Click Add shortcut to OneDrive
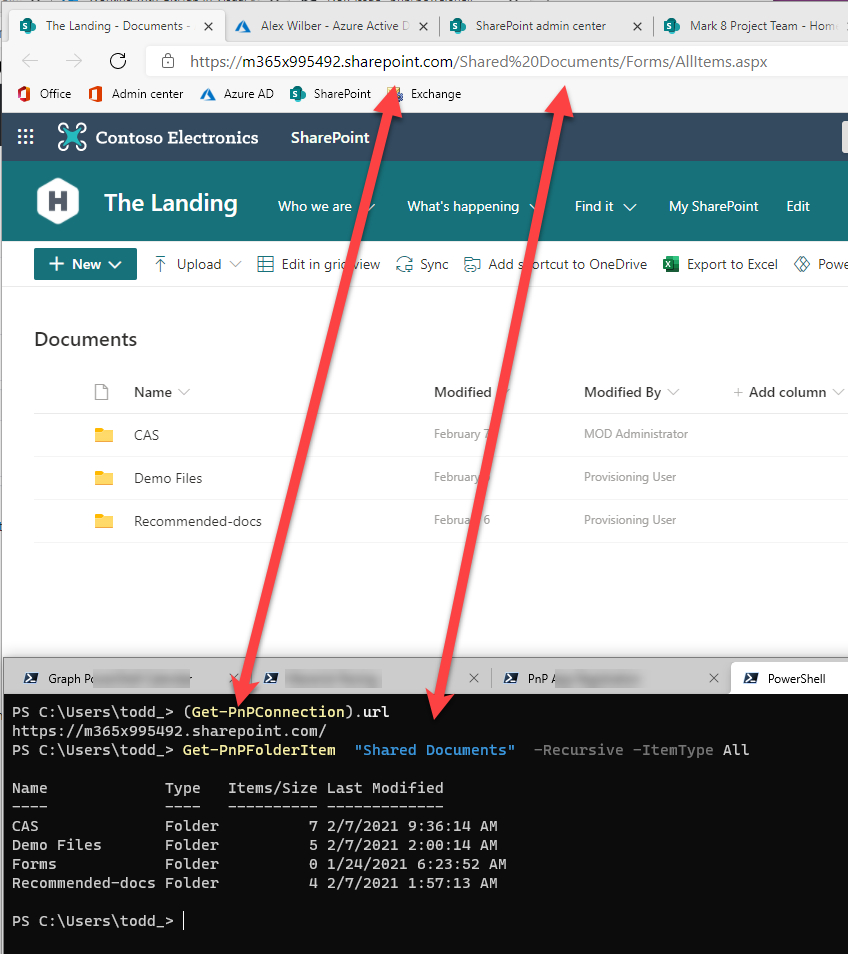This screenshot has height=954, width=848. (x=555, y=264)
